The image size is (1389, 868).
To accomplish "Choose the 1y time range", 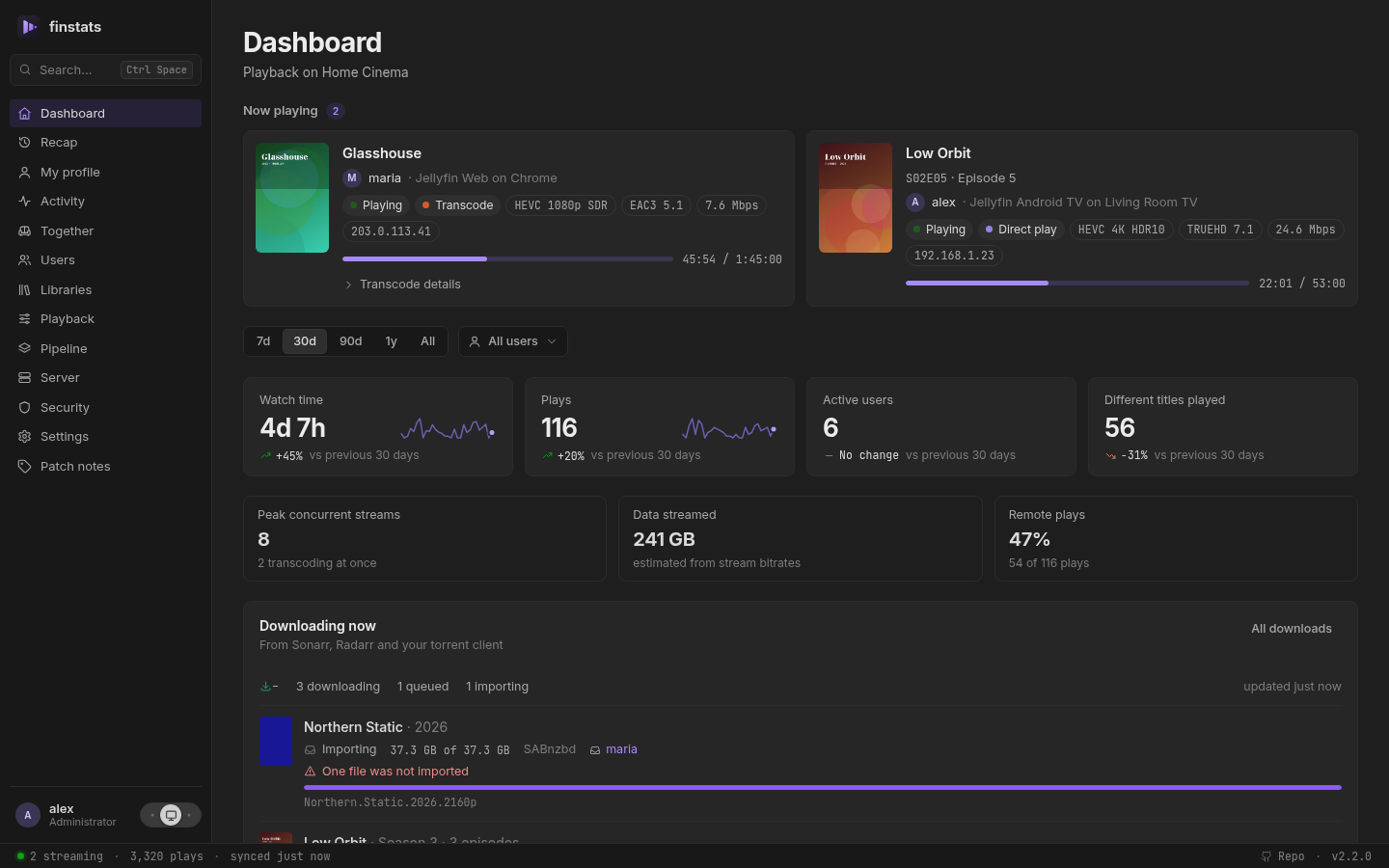I will (392, 341).
